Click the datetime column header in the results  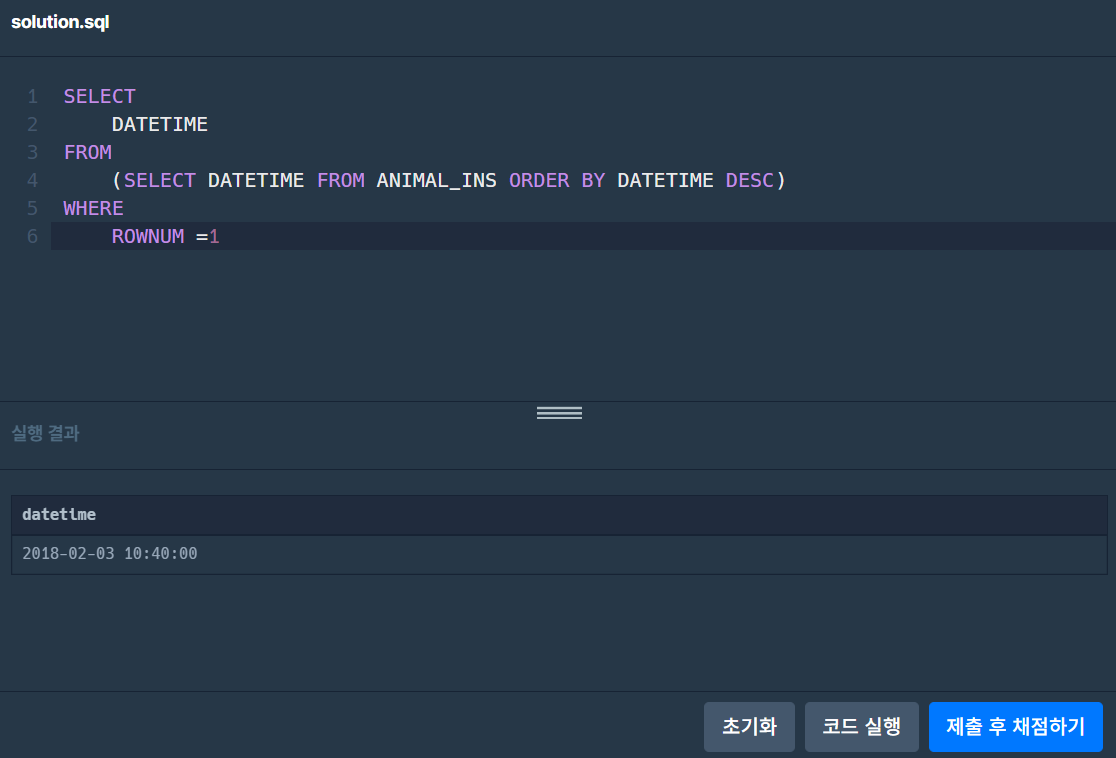59,514
